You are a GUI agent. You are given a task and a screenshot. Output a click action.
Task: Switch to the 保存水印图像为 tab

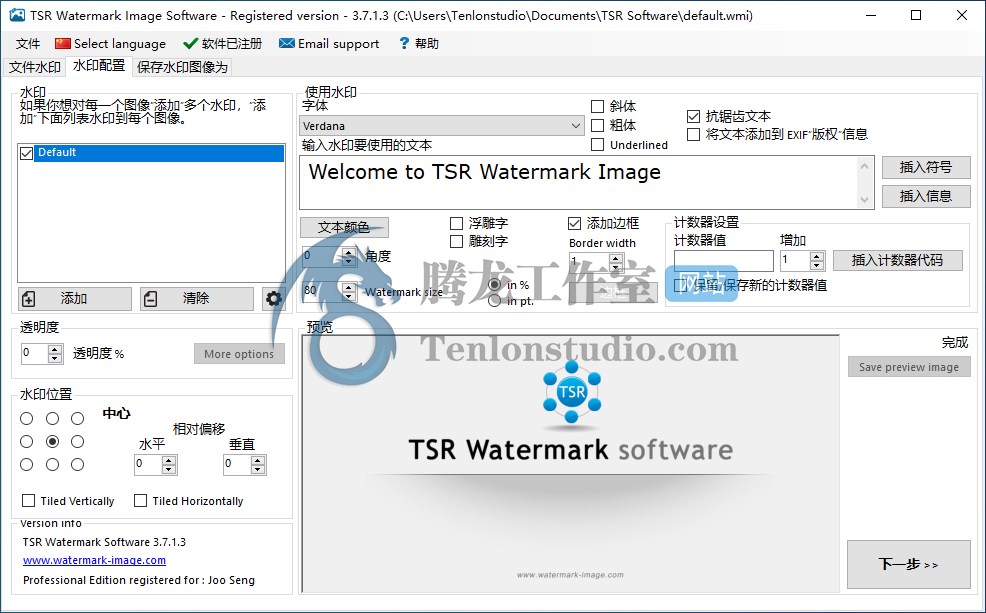pyautogui.click(x=182, y=67)
